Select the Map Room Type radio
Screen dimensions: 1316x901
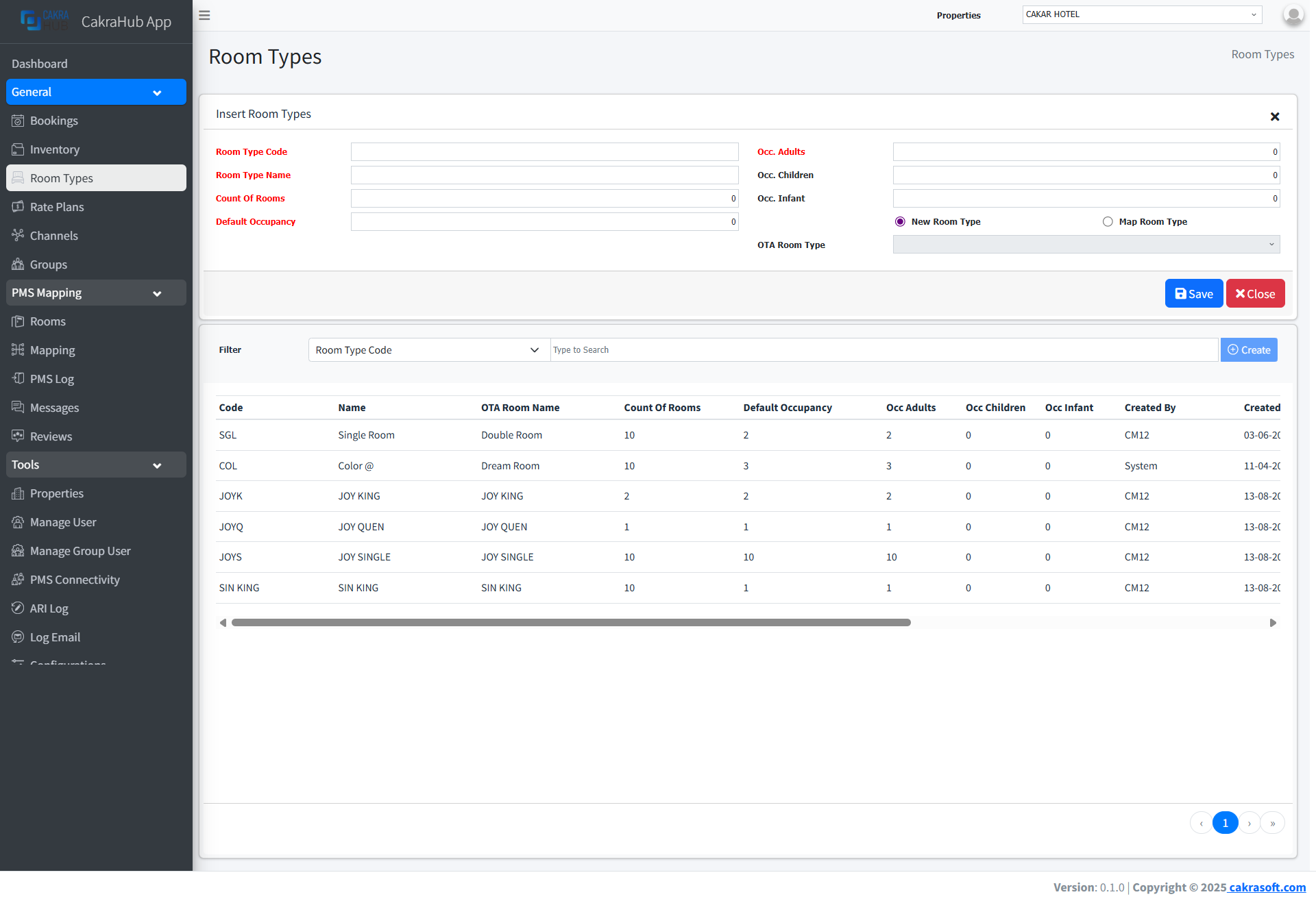click(1108, 221)
